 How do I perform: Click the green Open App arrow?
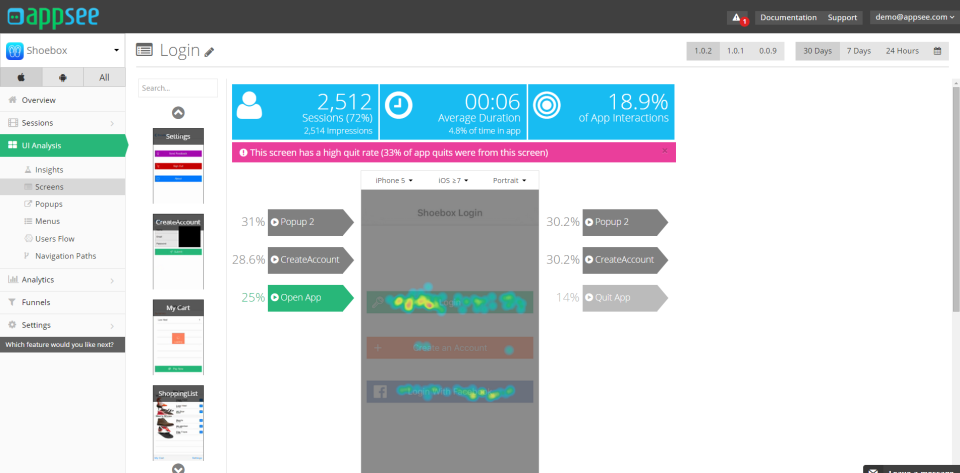pyautogui.click(x=310, y=298)
